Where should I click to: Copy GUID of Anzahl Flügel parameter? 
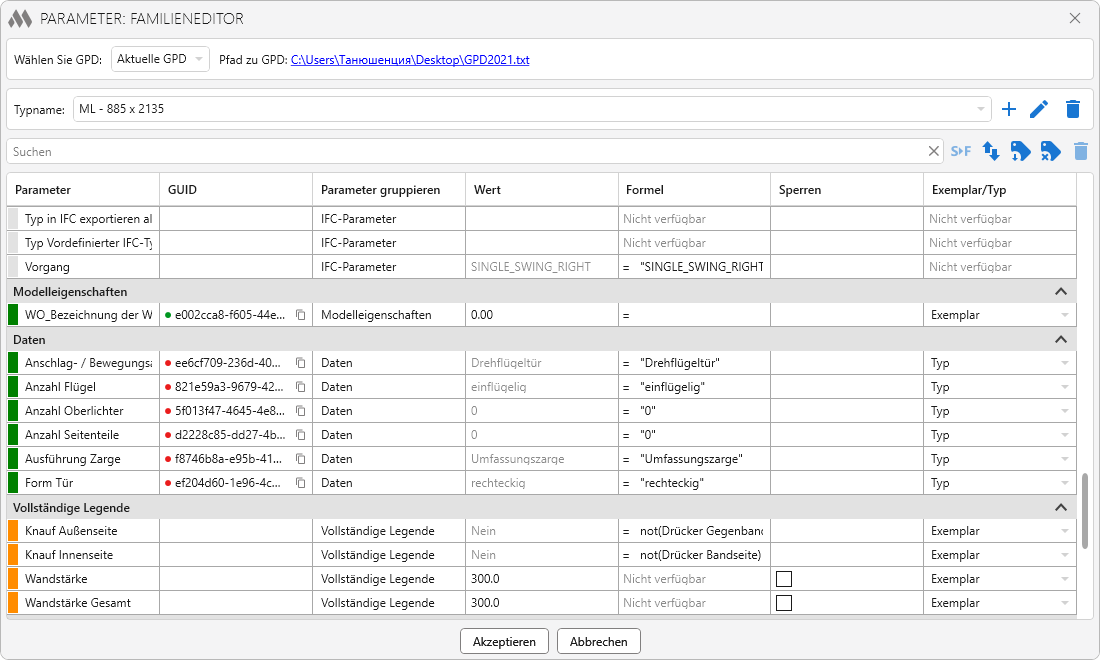point(300,387)
